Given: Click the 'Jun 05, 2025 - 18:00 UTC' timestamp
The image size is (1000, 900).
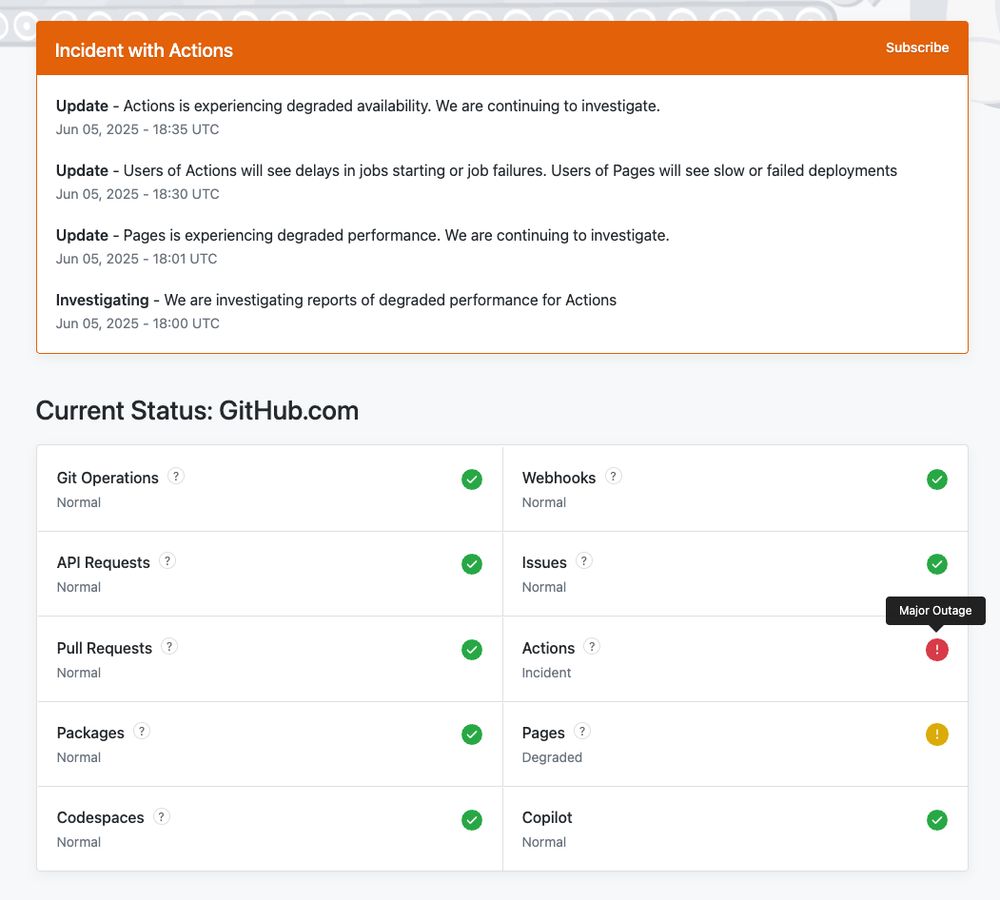Looking at the screenshot, I should tap(138, 323).
